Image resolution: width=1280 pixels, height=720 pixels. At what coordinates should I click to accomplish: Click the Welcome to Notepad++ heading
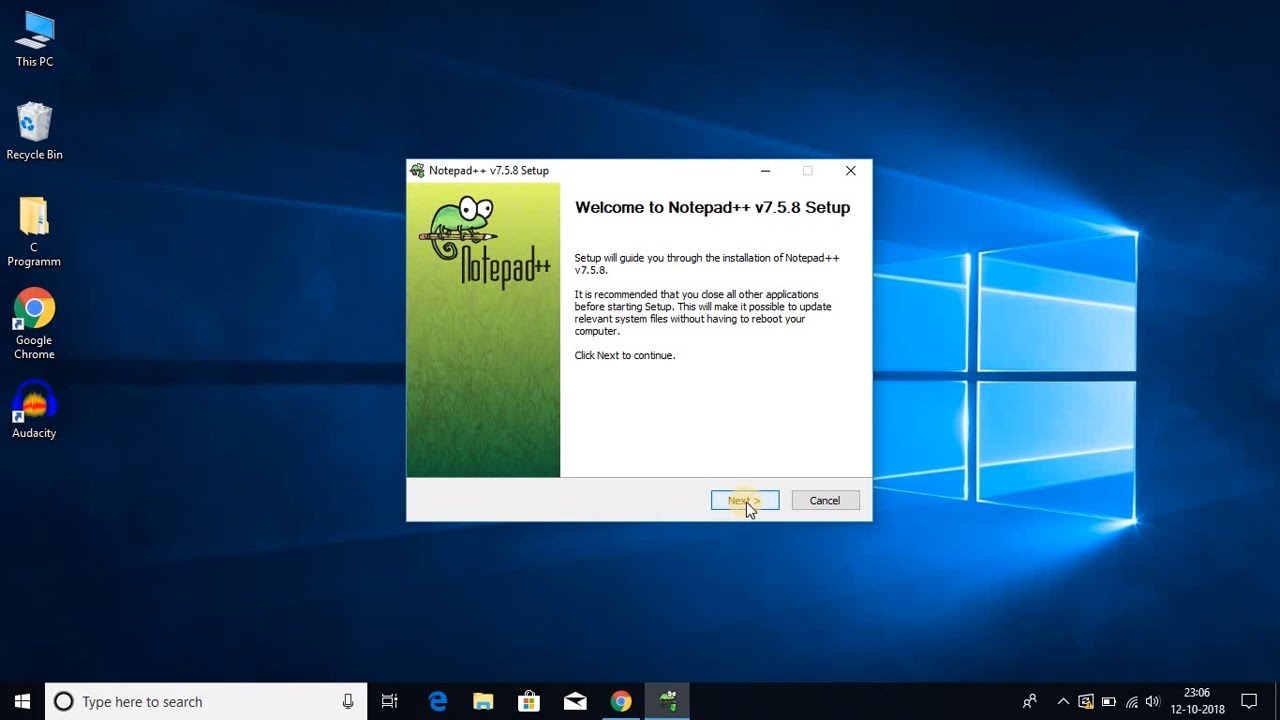pos(712,208)
